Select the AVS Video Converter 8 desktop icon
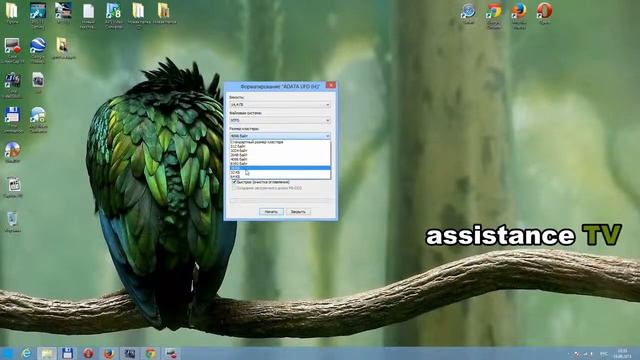The image size is (640, 360). (x=113, y=15)
